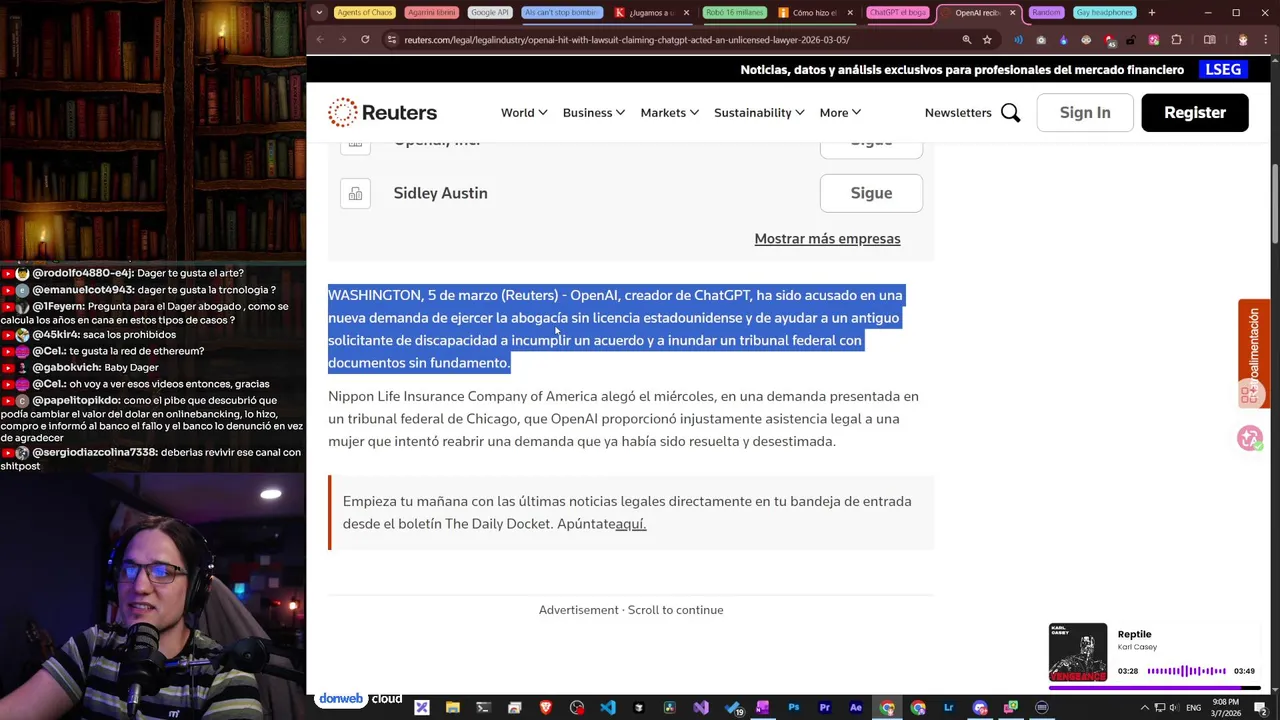This screenshot has width=1280, height=720.
Task: Bookmark this page with the star icon
Action: point(987,40)
